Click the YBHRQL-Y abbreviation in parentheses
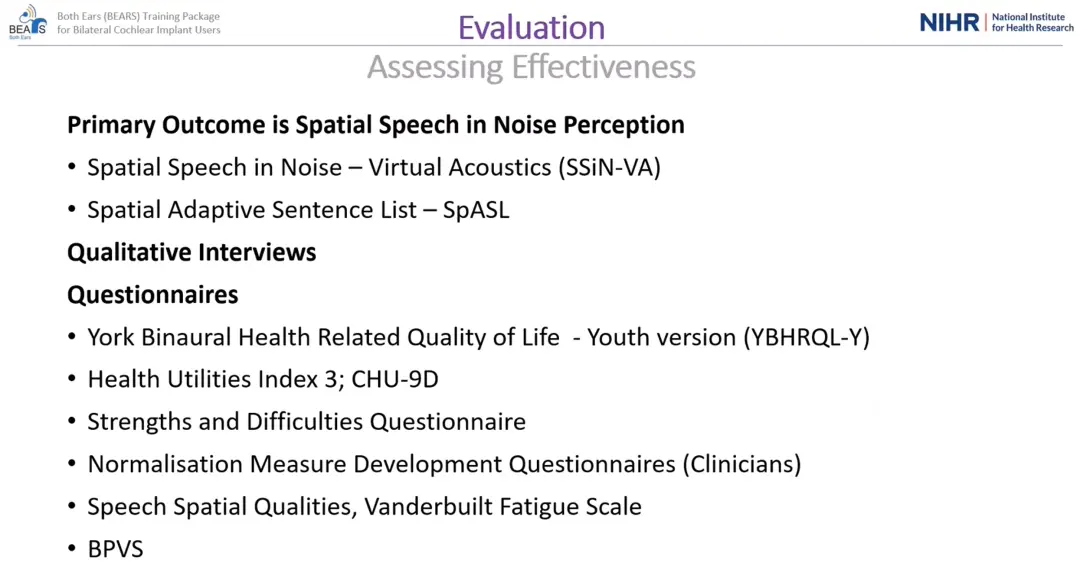Viewport: 1080px width, 566px height. [806, 337]
